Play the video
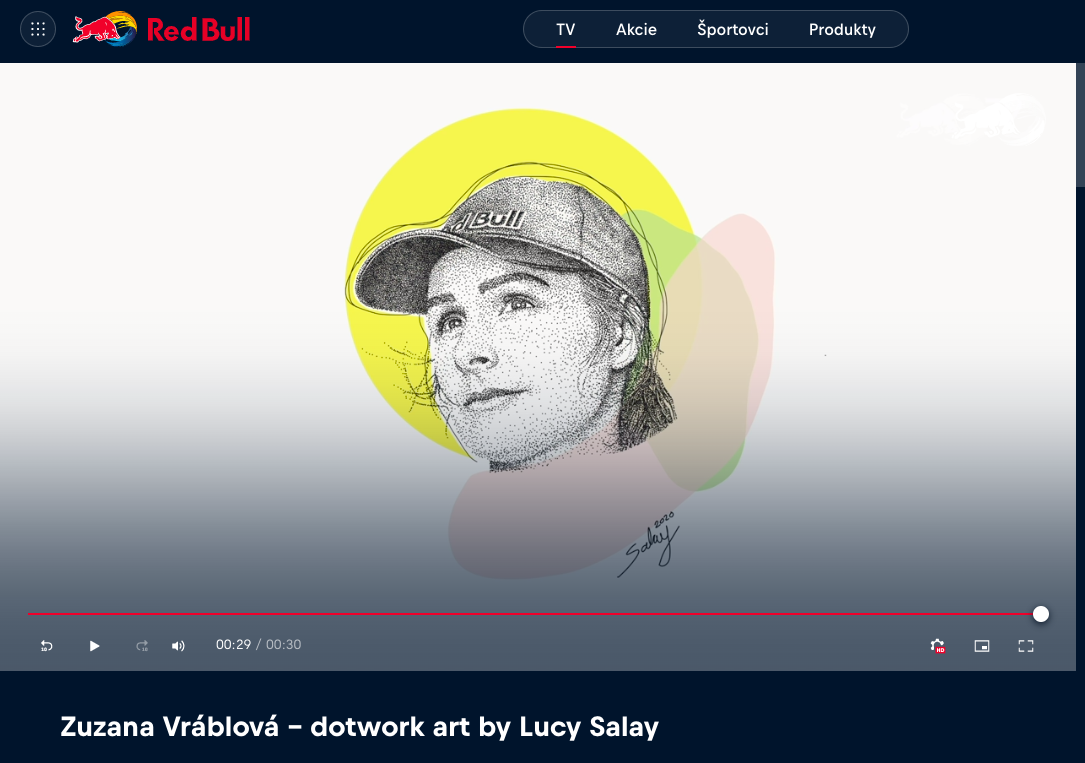 [94, 645]
